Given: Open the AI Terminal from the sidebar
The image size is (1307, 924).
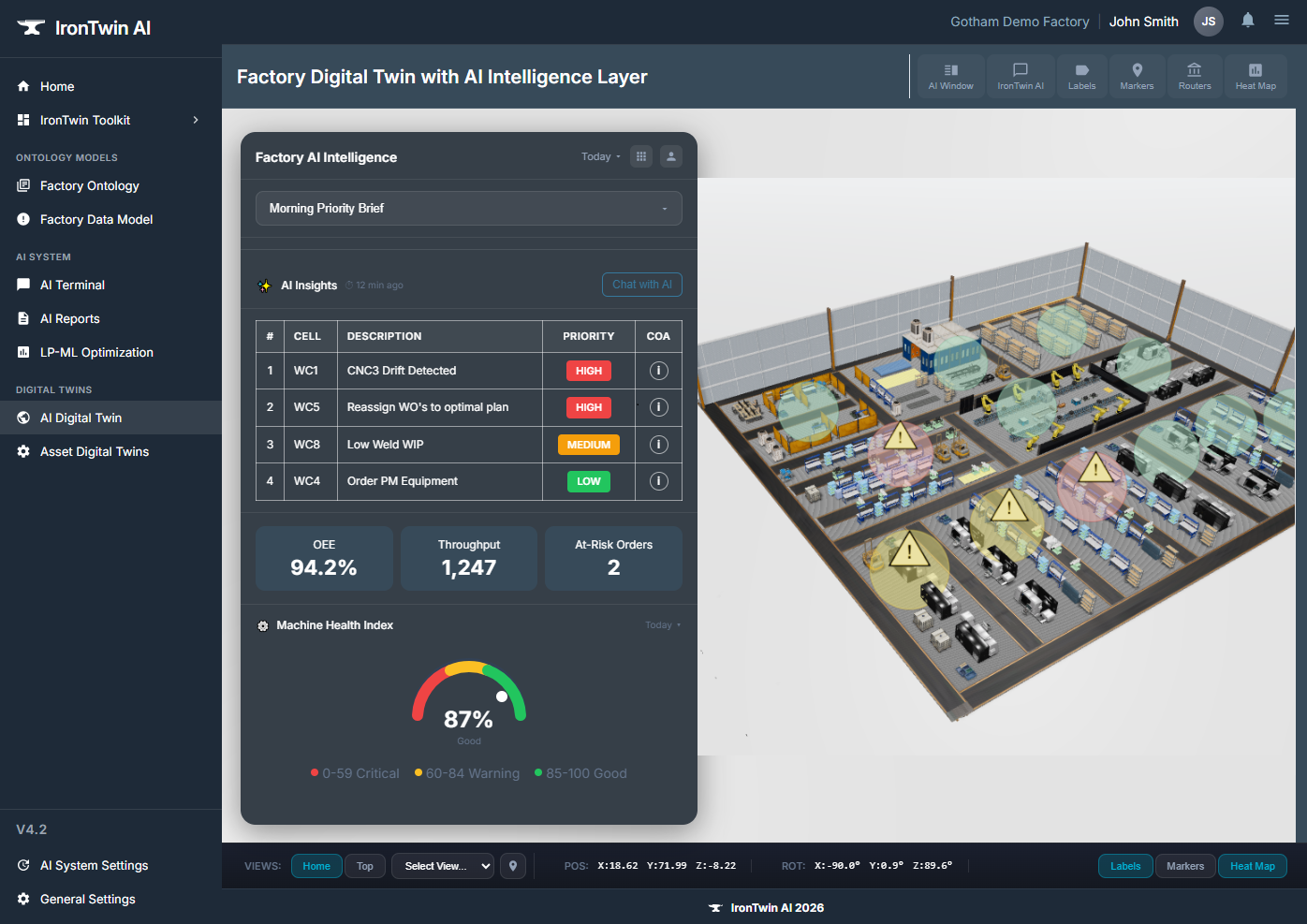Looking at the screenshot, I should tap(72, 285).
